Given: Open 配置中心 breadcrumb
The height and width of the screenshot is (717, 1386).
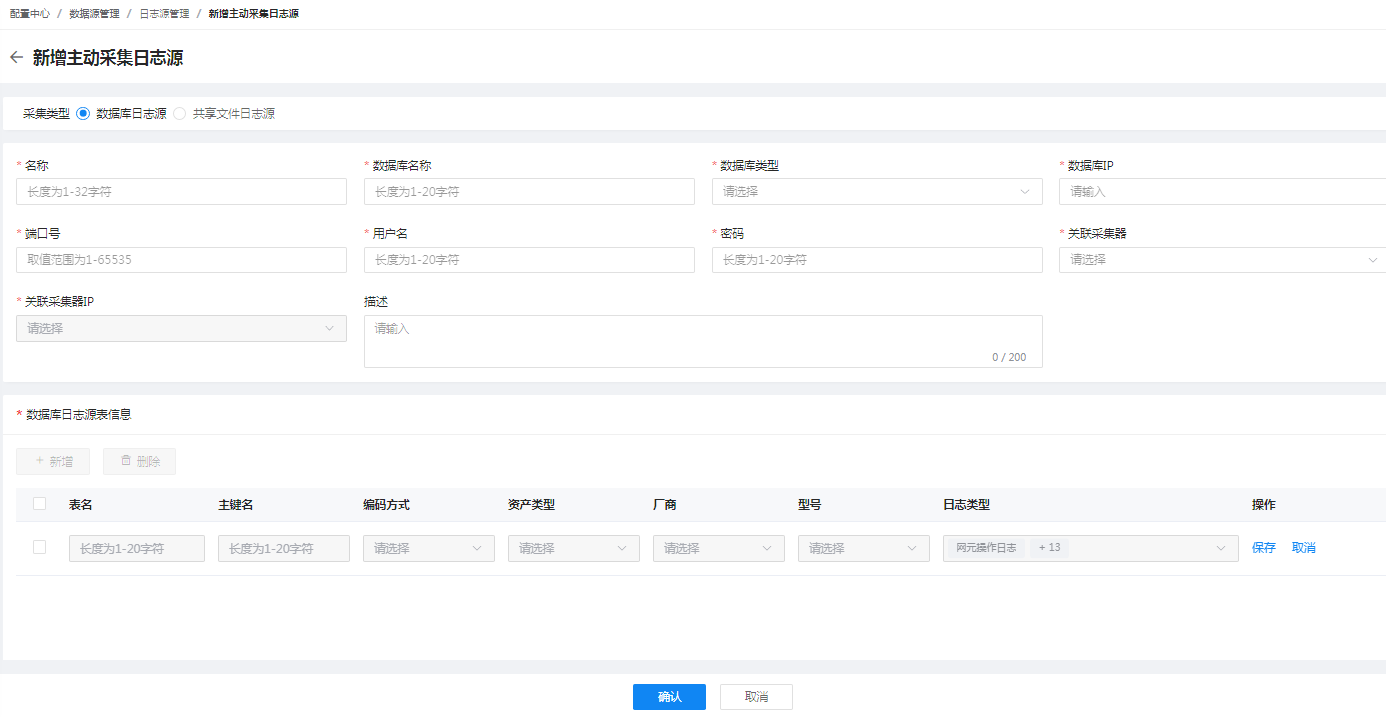Looking at the screenshot, I should pos(30,14).
